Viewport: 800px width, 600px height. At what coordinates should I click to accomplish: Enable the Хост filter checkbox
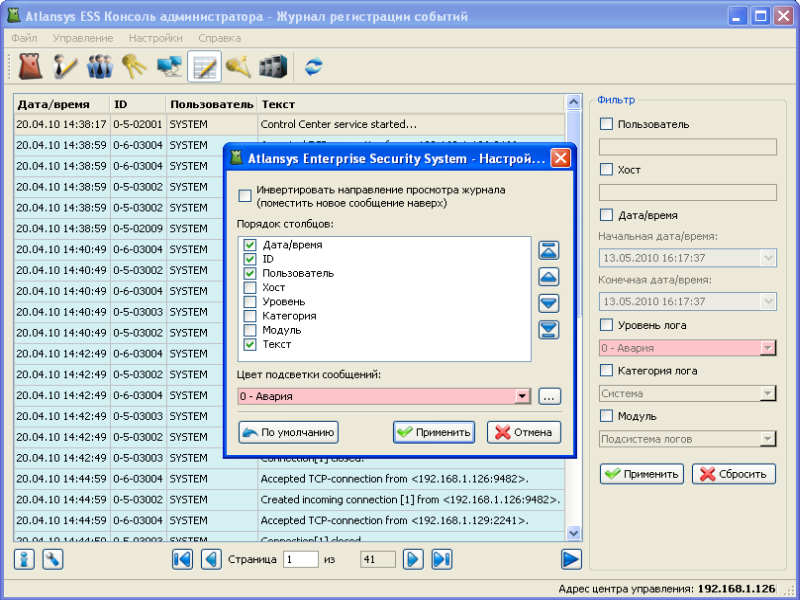(606, 169)
